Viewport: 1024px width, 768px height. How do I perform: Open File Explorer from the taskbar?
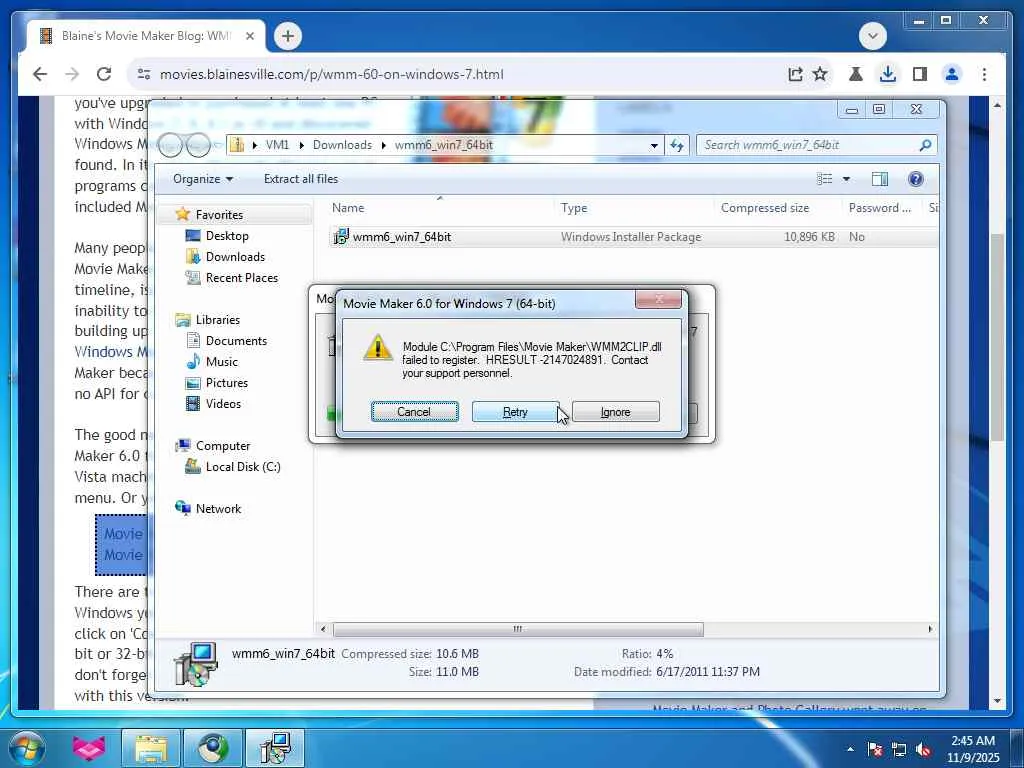(152, 748)
